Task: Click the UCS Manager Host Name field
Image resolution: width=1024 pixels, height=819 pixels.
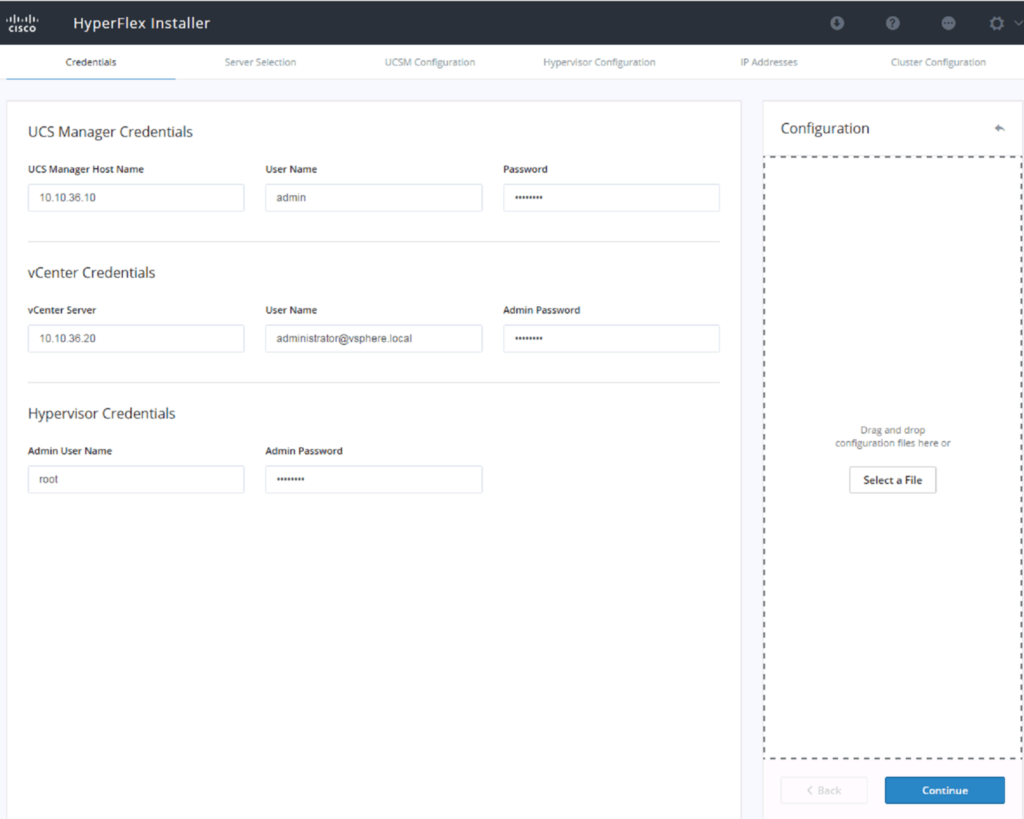Action: tap(136, 197)
